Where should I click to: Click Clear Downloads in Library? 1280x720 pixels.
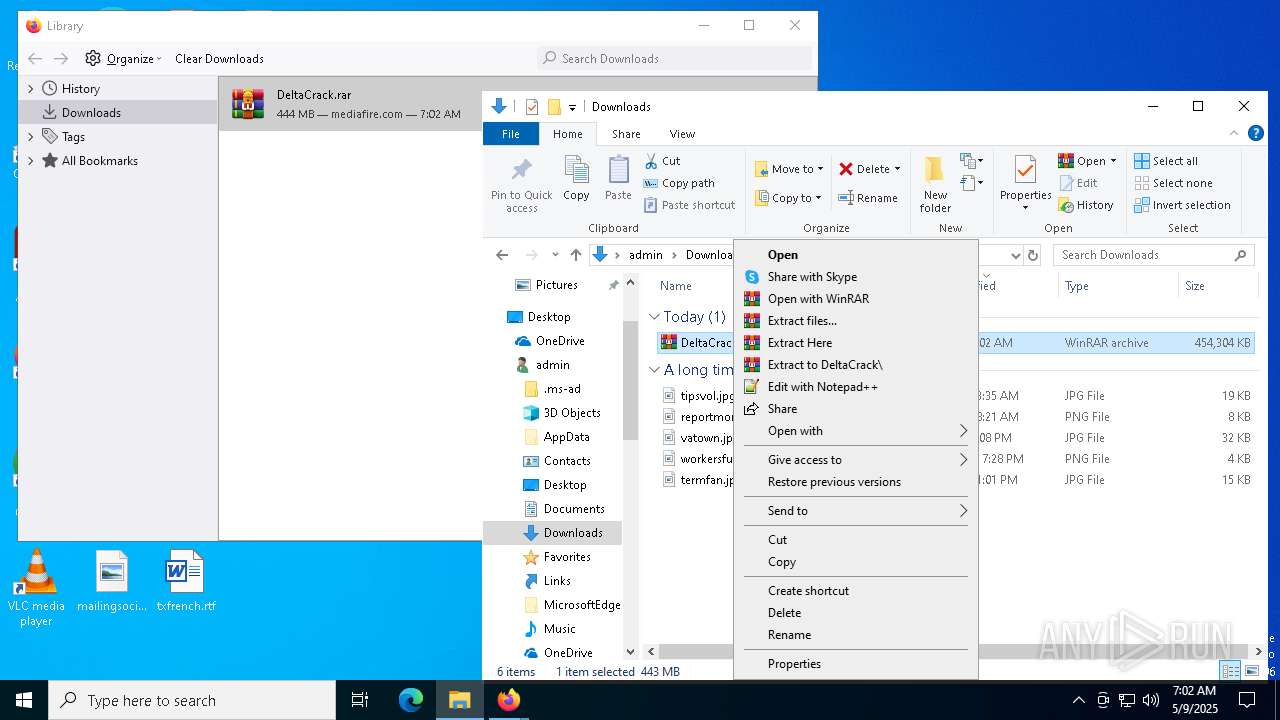[219, 58]
